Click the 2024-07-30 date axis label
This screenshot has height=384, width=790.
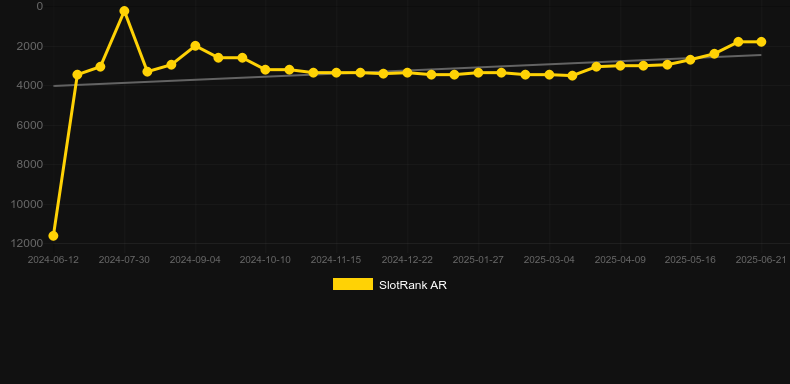click(124, 260)
